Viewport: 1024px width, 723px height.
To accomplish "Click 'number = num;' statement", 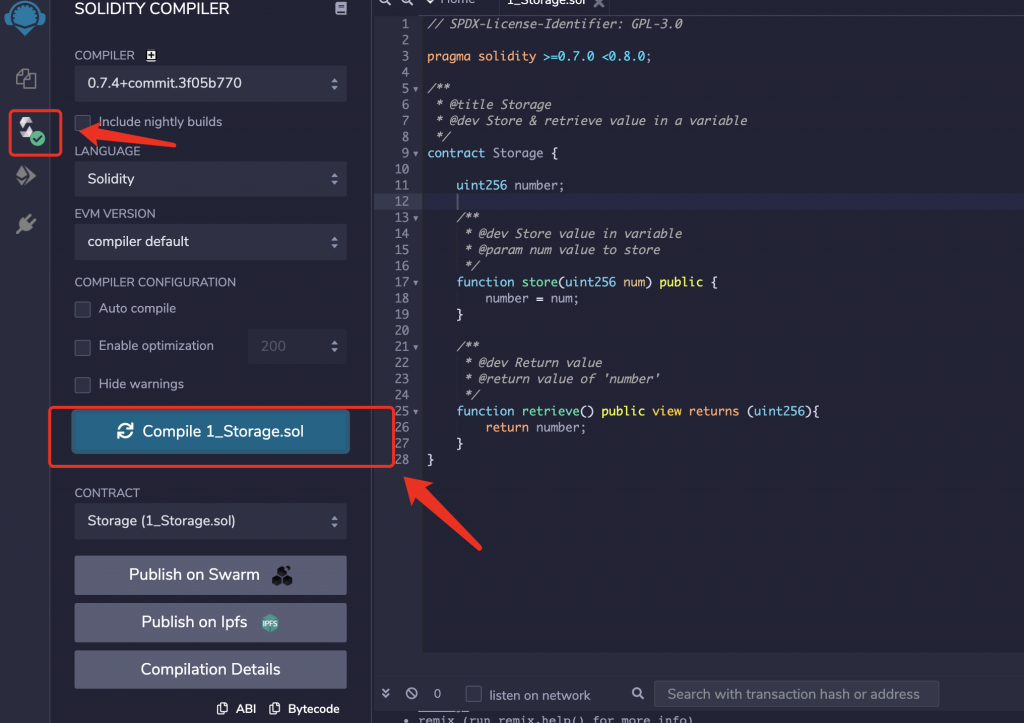I will pos(532,298).
